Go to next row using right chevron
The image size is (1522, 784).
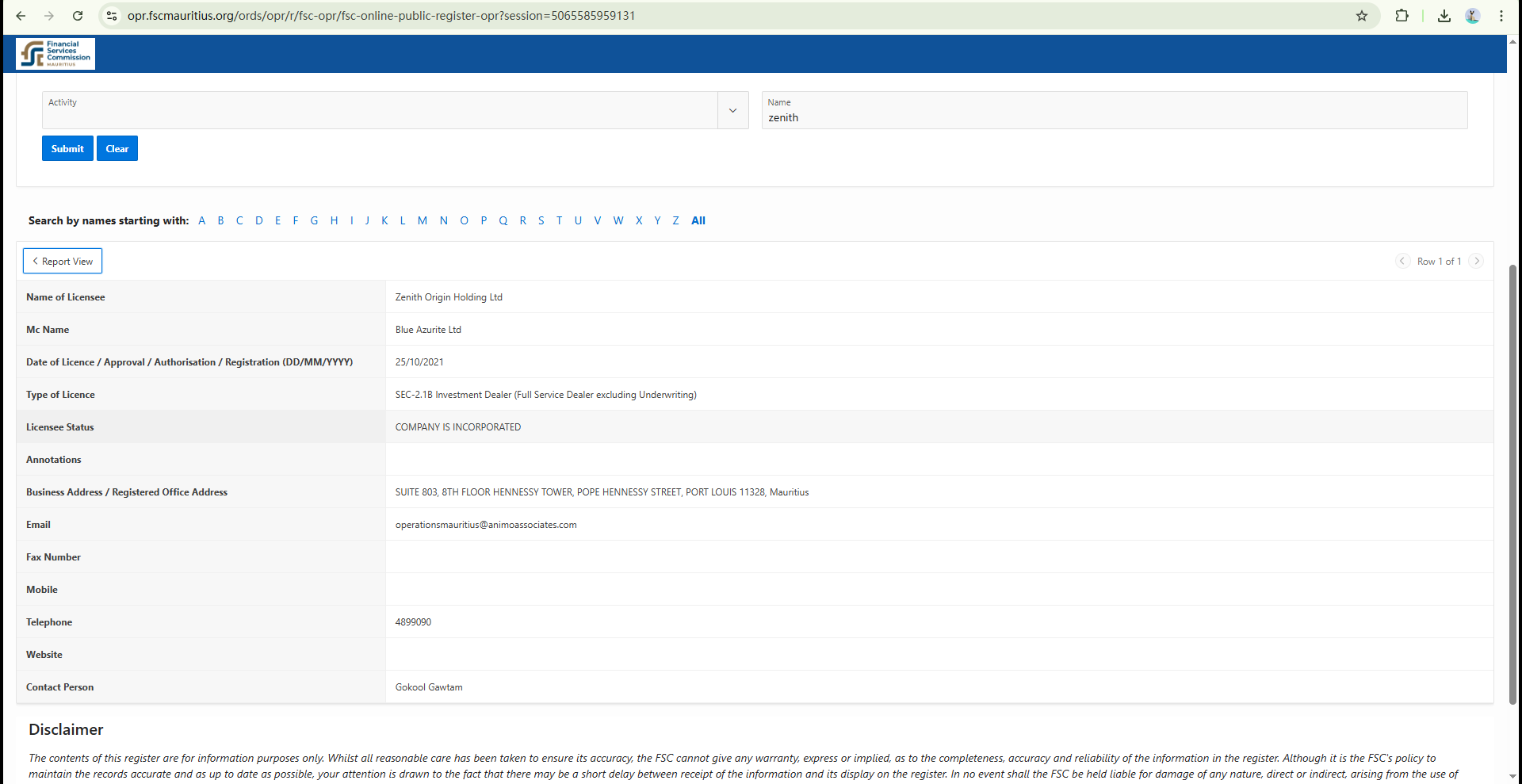coord(1477,261)
